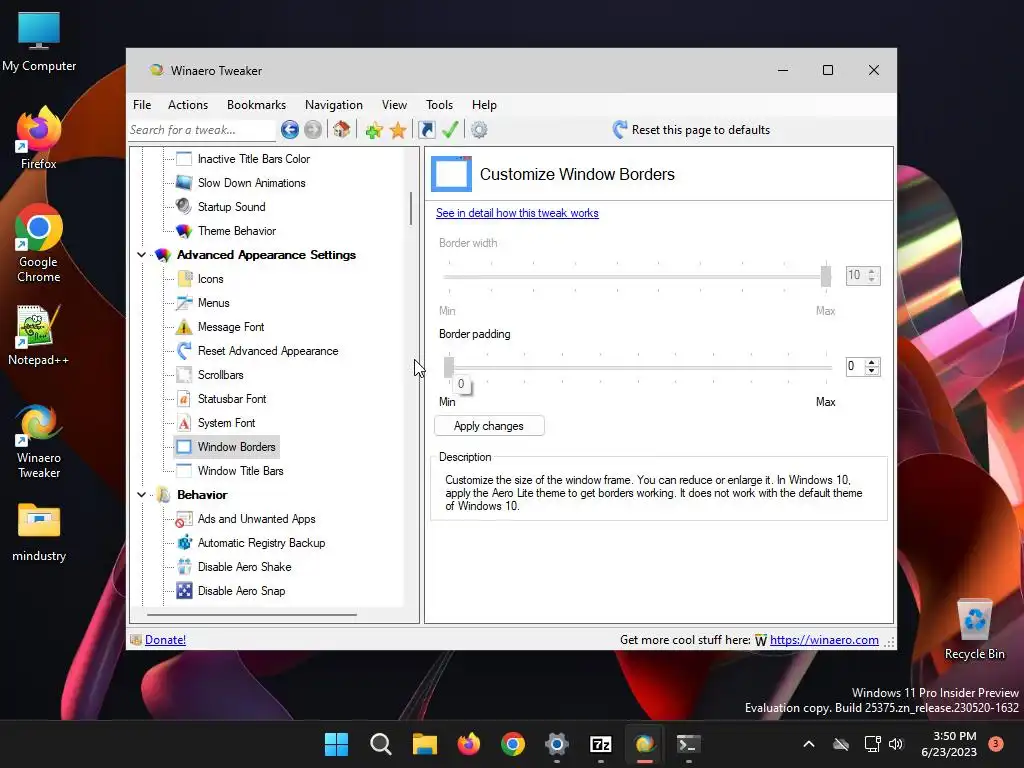Open the Notepad++ desktop shortcut
Image resolution: width=1024 pixels, height=768 pixels.
[39, 335]
